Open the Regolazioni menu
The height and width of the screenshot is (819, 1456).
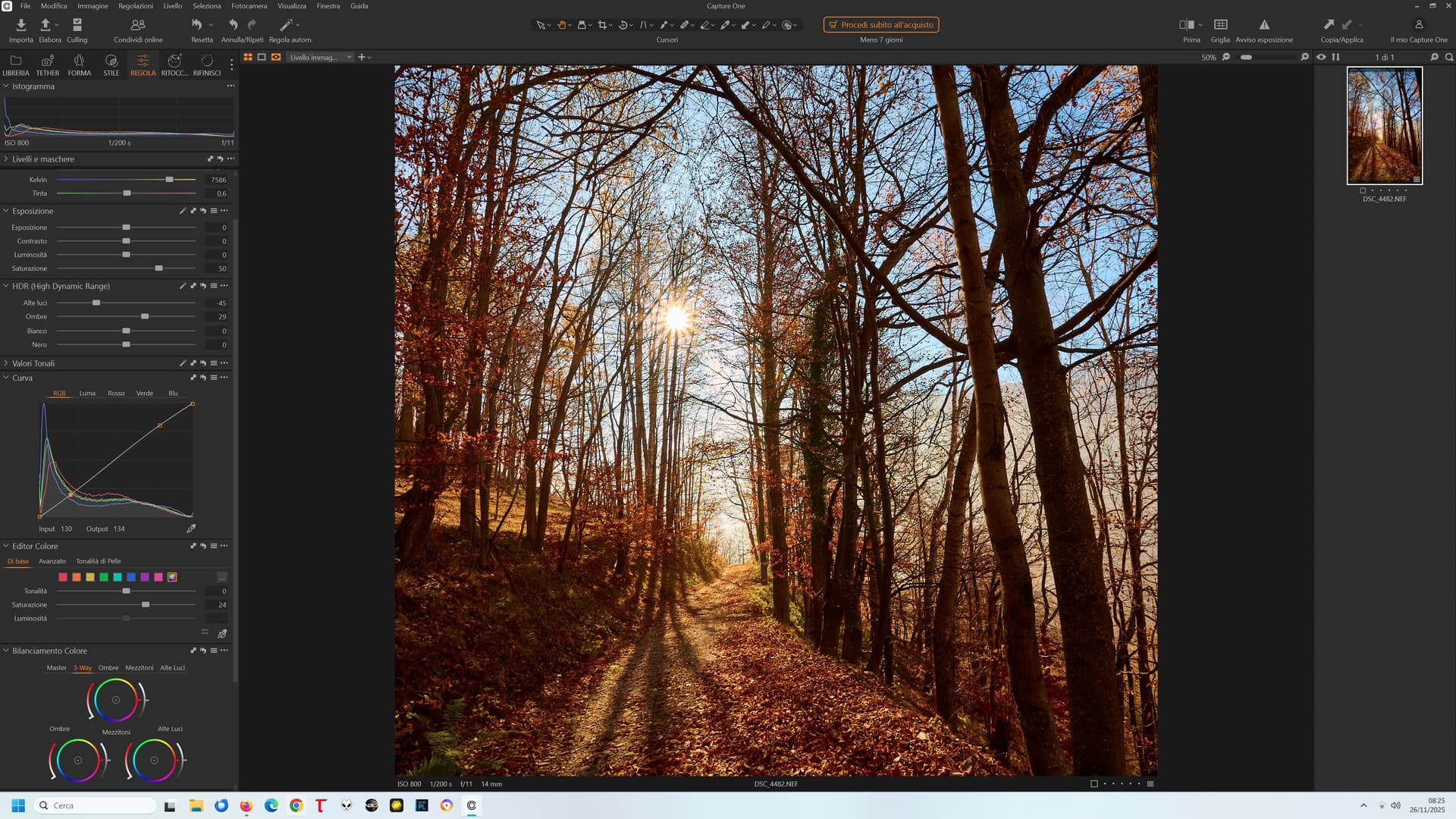pyautogui.click(x=135, y=6)
